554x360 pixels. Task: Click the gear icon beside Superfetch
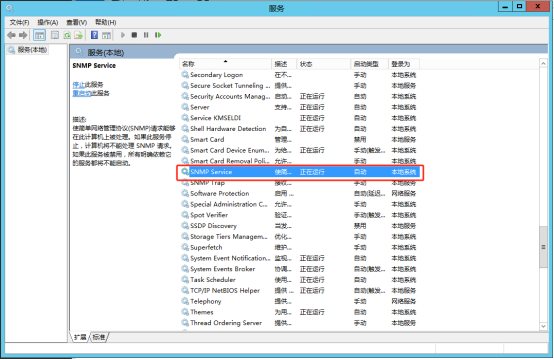(185, 247)
